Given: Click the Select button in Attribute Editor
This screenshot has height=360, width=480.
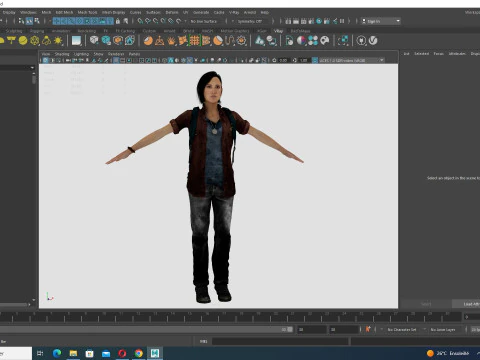Looking at the screenshot, I should (x=426, y=304).
